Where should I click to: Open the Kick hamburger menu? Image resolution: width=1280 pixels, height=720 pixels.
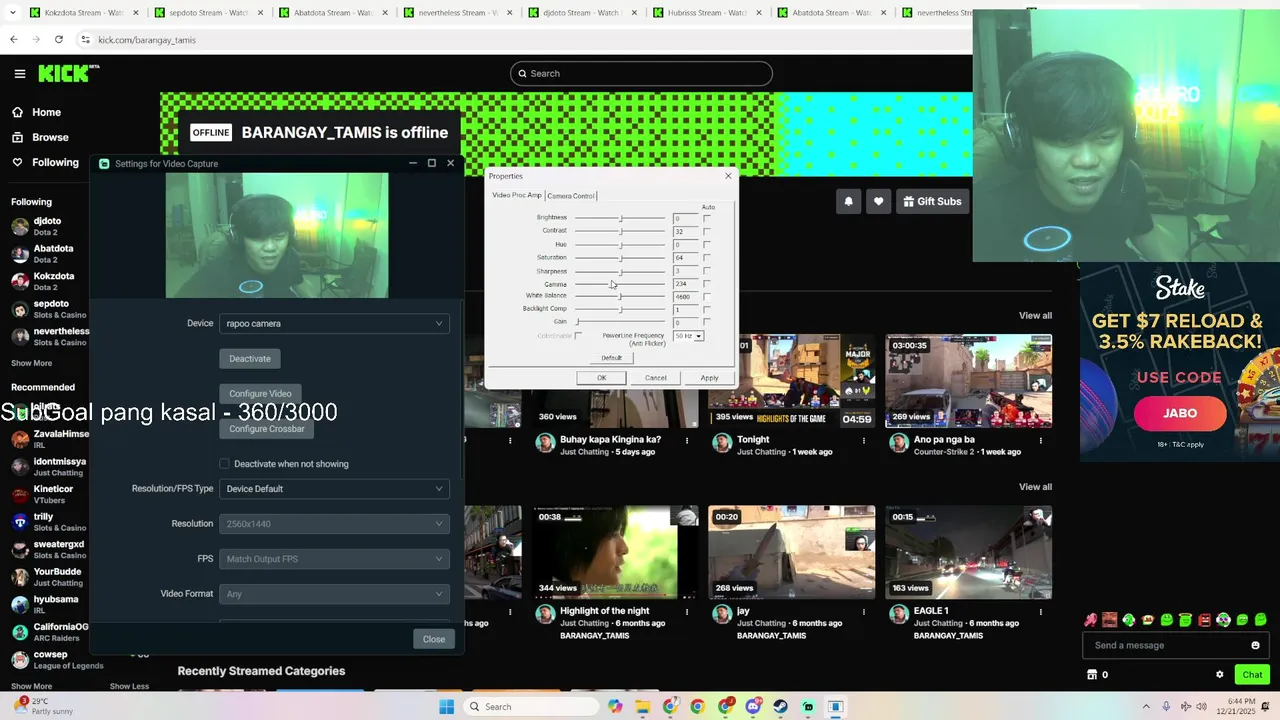coord(20,73)
